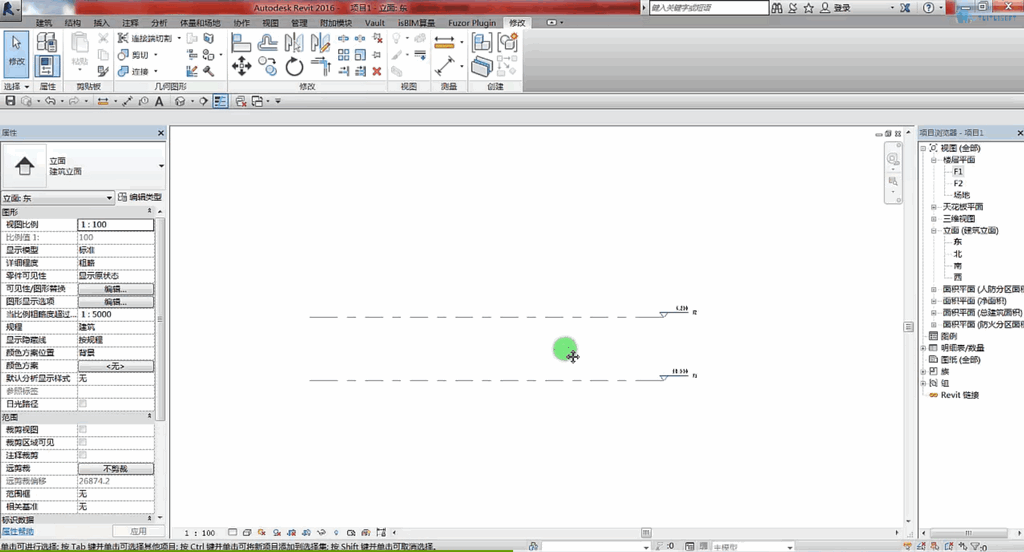Toggle the Properties palette icon in ribbon
1024x552 pixels.
click(47, 66)
